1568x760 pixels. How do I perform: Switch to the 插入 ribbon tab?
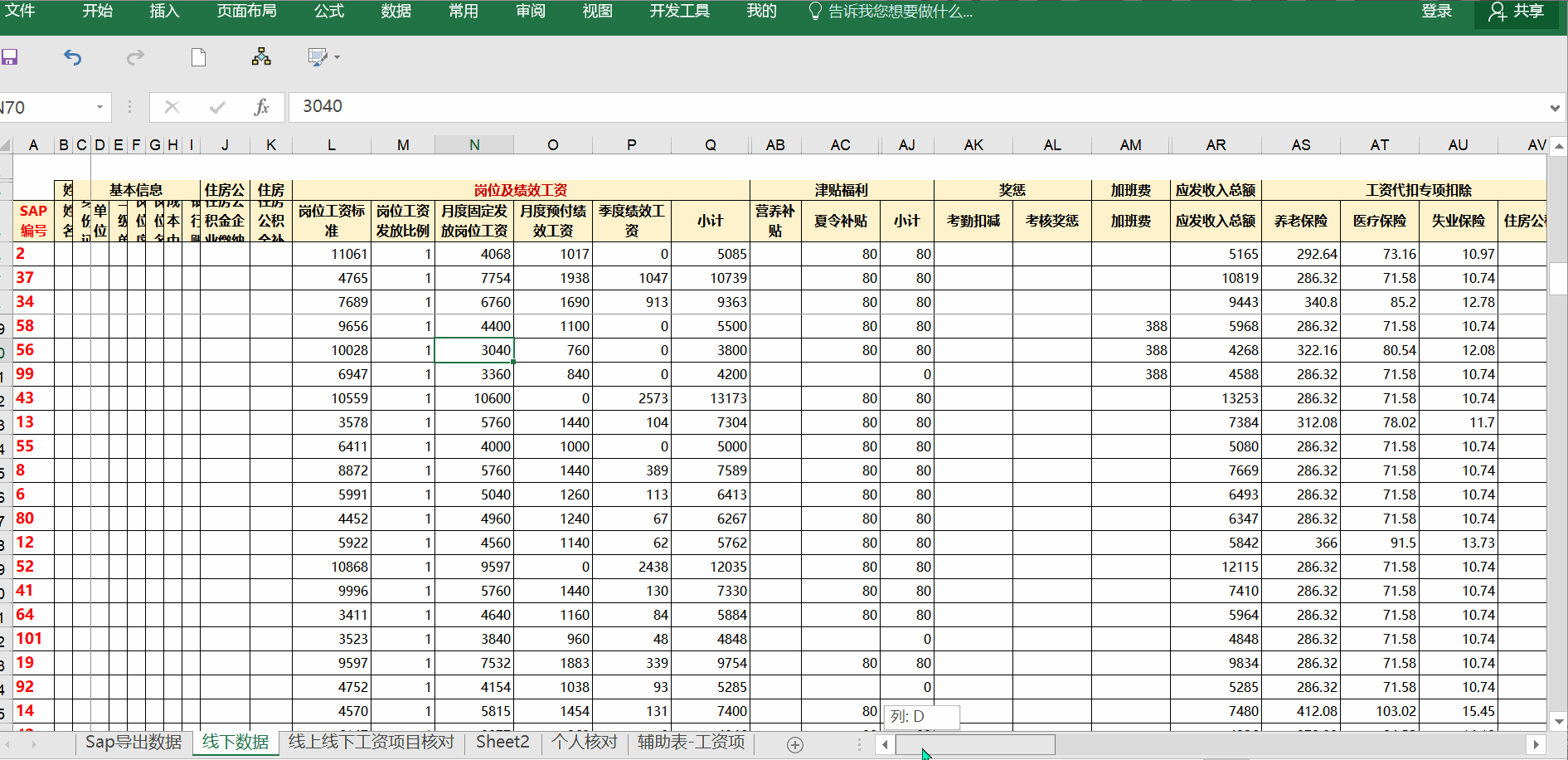pos(164,11)
